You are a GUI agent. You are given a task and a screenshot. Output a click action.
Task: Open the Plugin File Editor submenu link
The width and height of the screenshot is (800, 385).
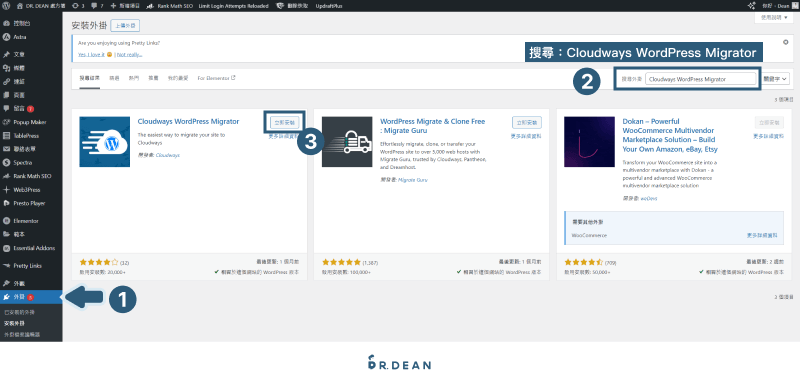tap(22, 335)
